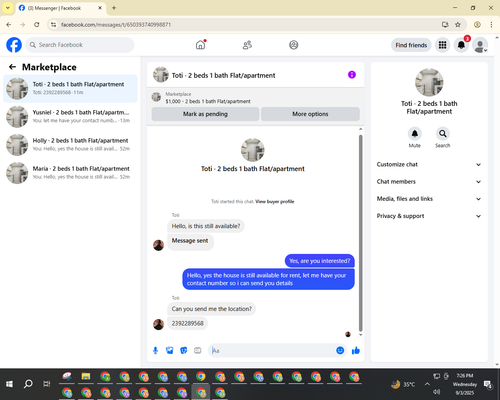Open Windows Start menu
The width and height of the screenshot is (500, 400).
coord(9,384)
